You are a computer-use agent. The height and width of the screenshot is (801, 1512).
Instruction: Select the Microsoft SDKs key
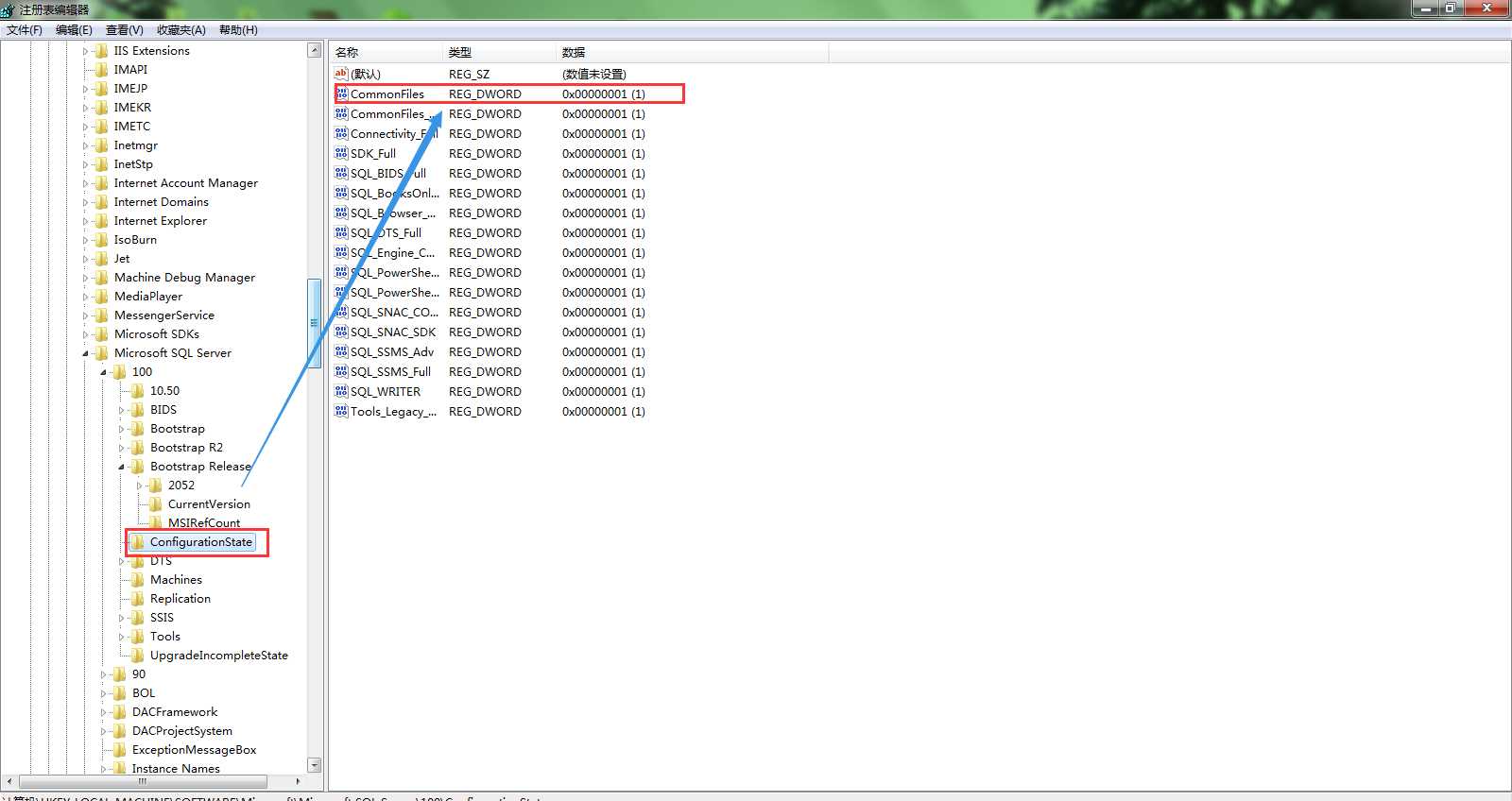(156, 334)
